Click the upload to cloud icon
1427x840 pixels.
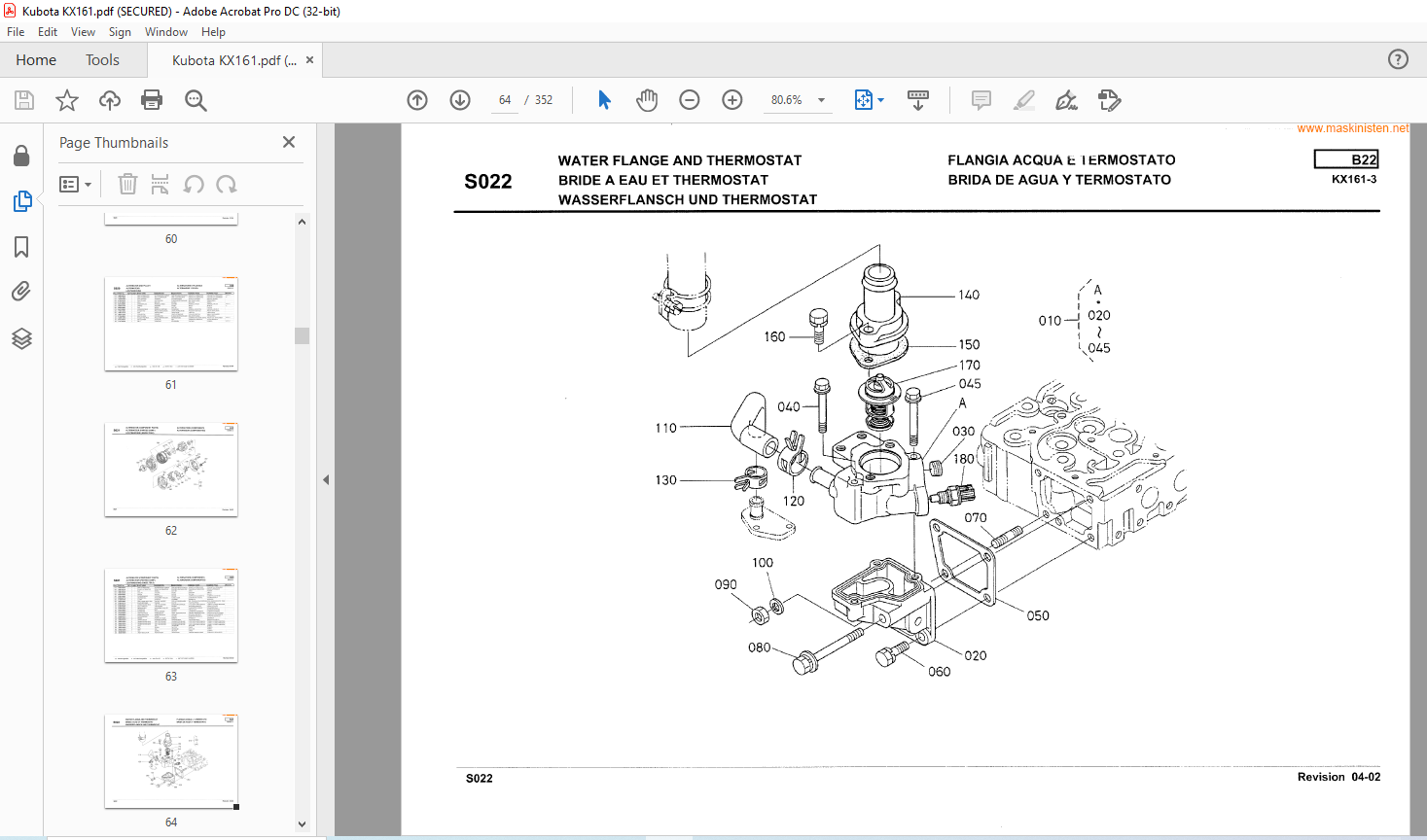(x=110, y=100)
